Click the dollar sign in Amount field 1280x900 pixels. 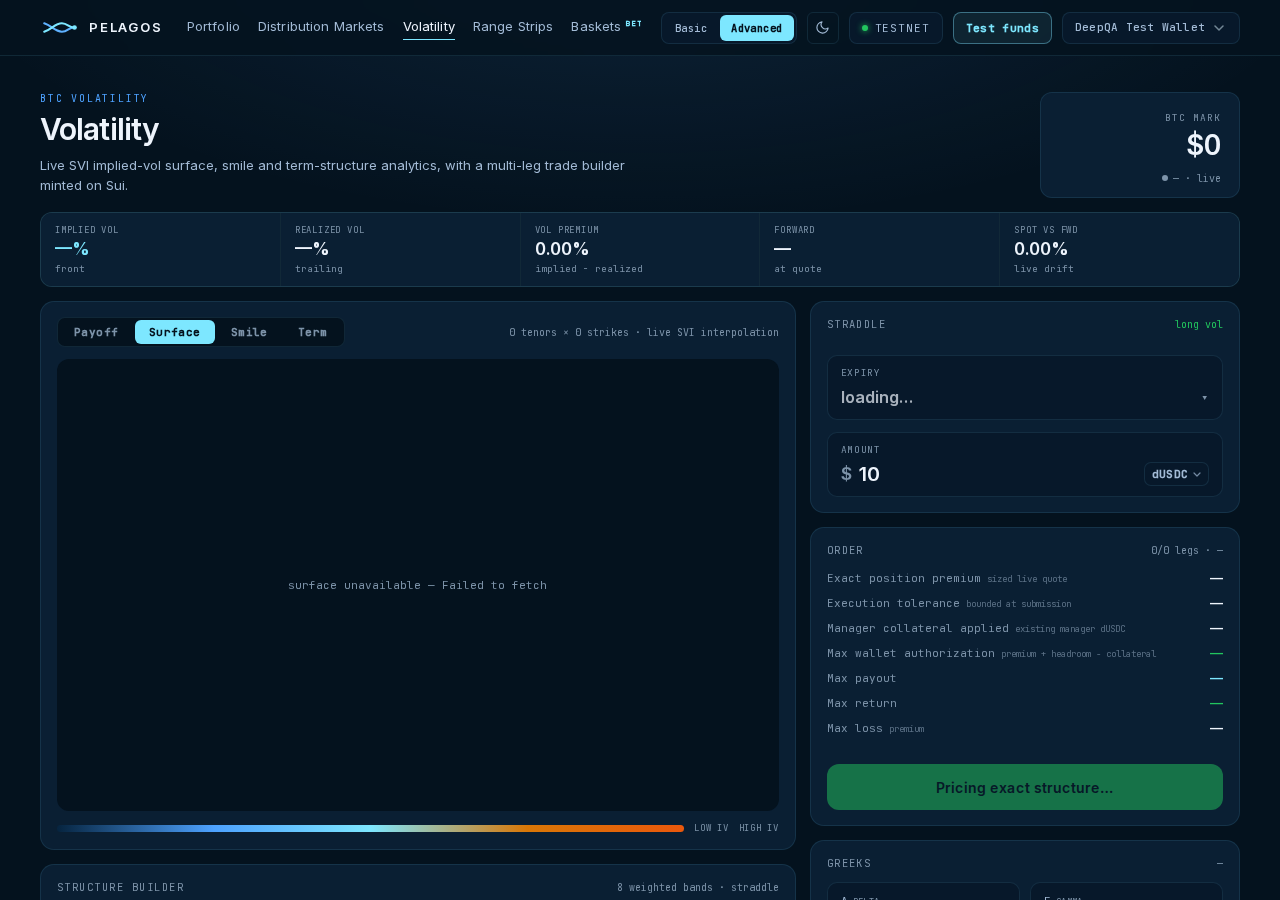point(846,474)
